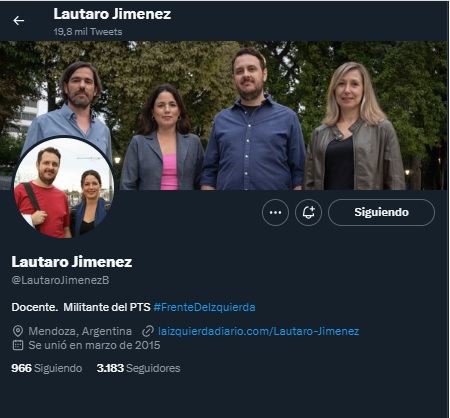Click the 19,8 mil Tweets count

coord(88,32)
